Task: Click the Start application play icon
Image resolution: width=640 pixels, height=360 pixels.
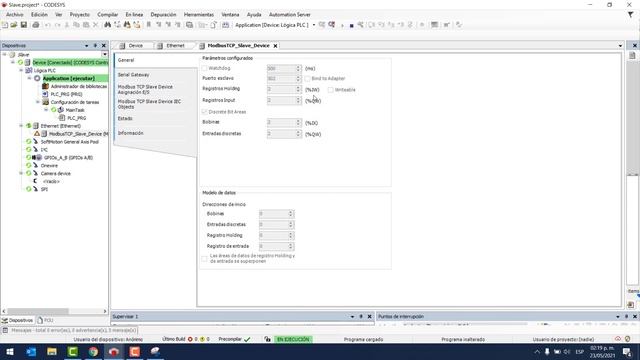Action: point(342,25)
